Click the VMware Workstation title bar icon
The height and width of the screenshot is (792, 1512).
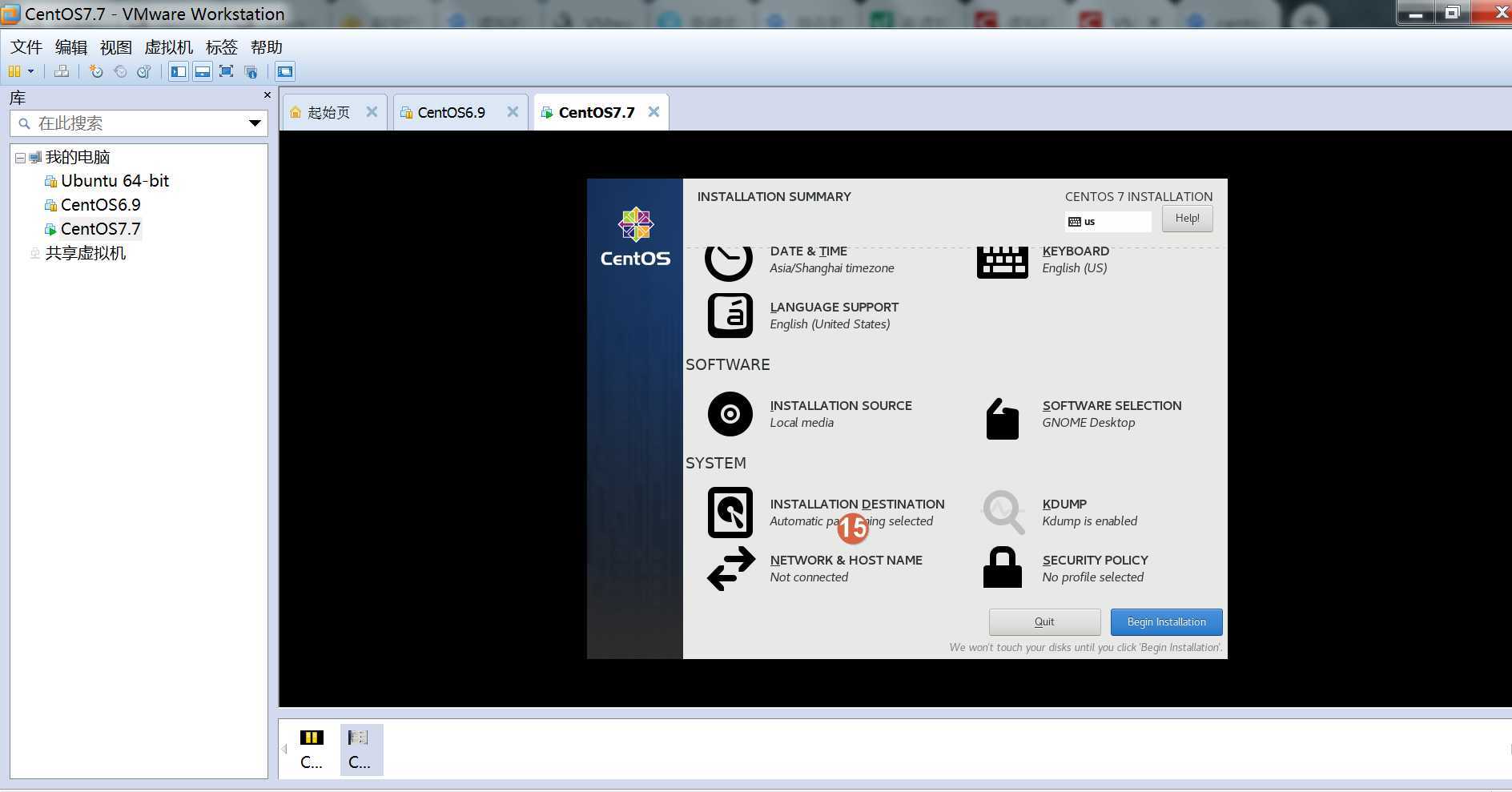point(10,14)
